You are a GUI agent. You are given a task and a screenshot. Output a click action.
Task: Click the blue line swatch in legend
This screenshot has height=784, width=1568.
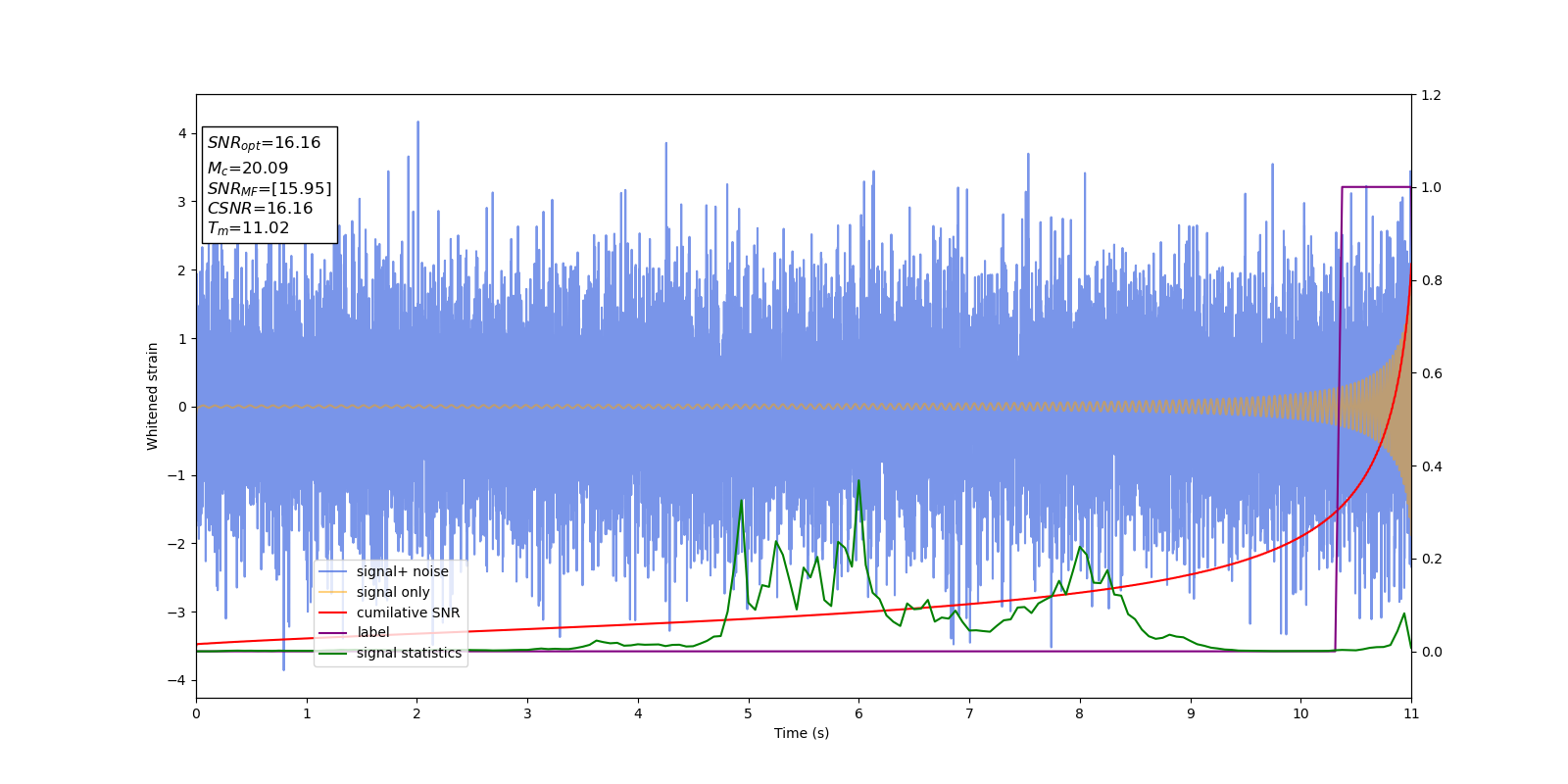(x=333, y=571)
